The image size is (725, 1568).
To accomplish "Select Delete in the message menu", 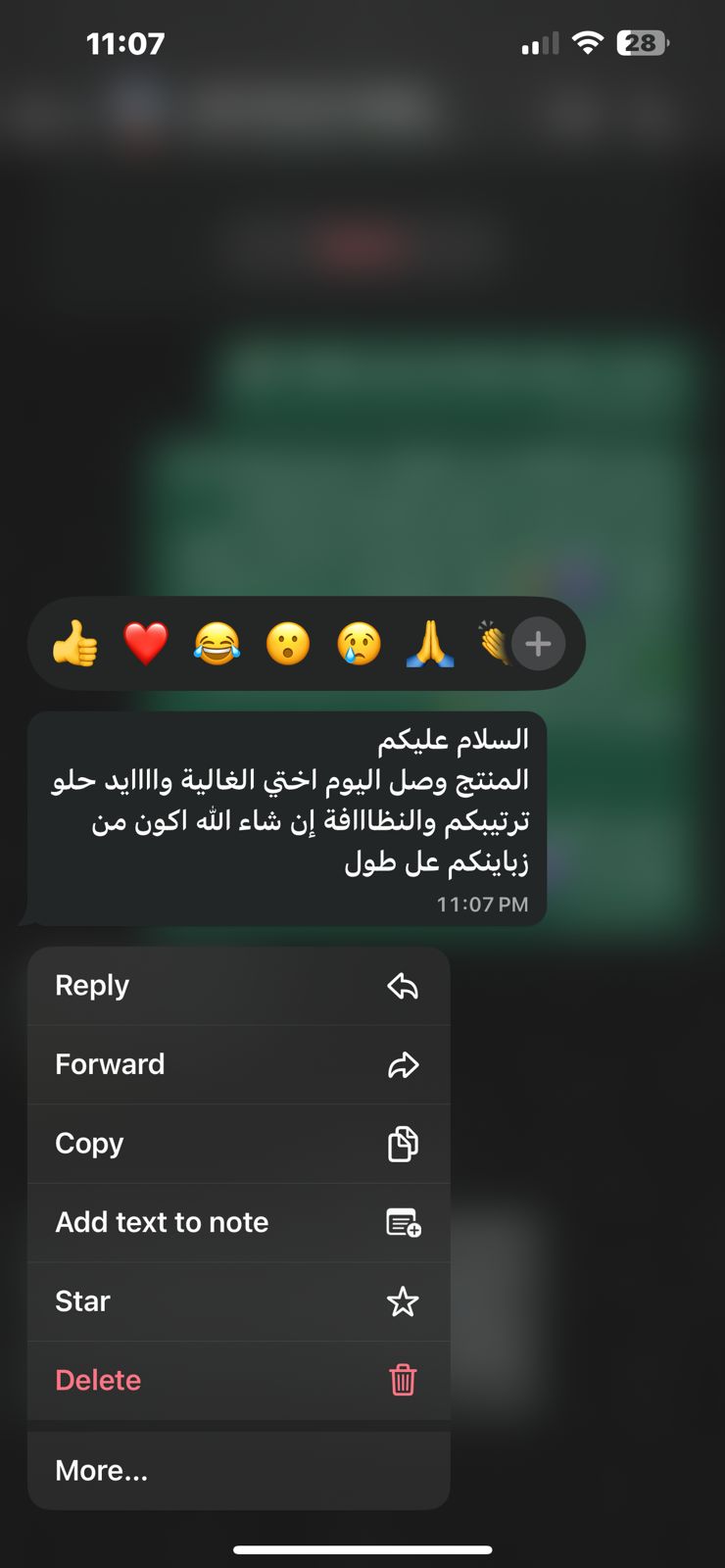I will [x=239, y=1380].
